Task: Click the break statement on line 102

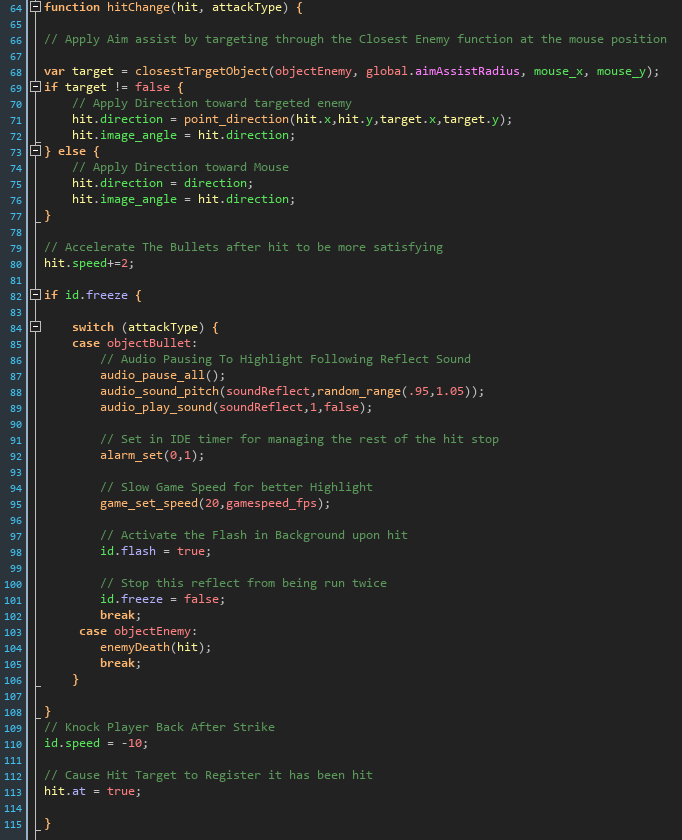Action: [x=121, y=615]
